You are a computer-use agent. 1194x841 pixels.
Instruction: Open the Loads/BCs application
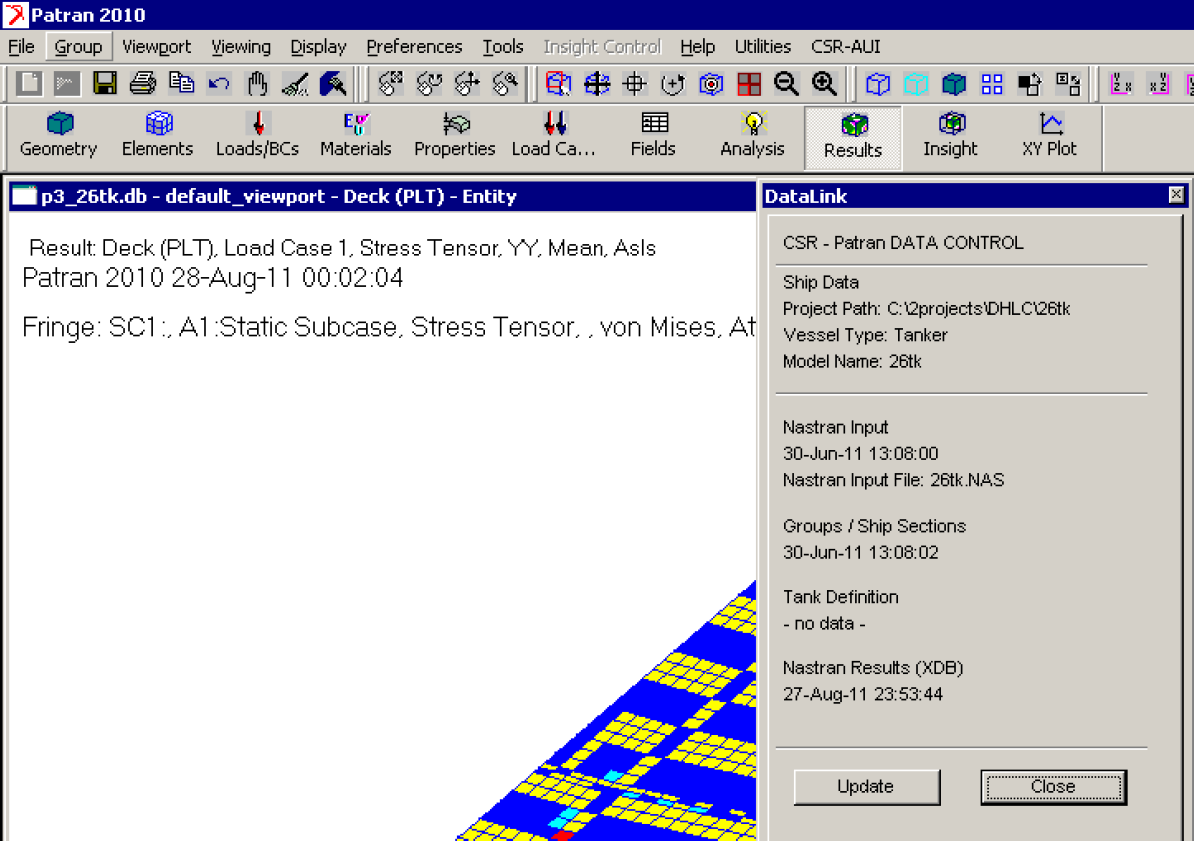point(257,136)
